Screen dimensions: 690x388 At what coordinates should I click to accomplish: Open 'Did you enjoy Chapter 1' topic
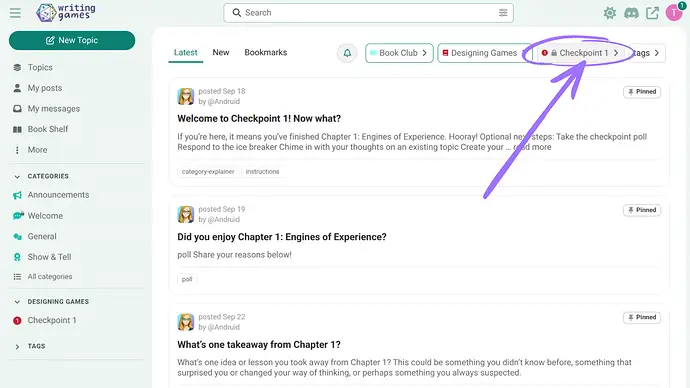282,237
